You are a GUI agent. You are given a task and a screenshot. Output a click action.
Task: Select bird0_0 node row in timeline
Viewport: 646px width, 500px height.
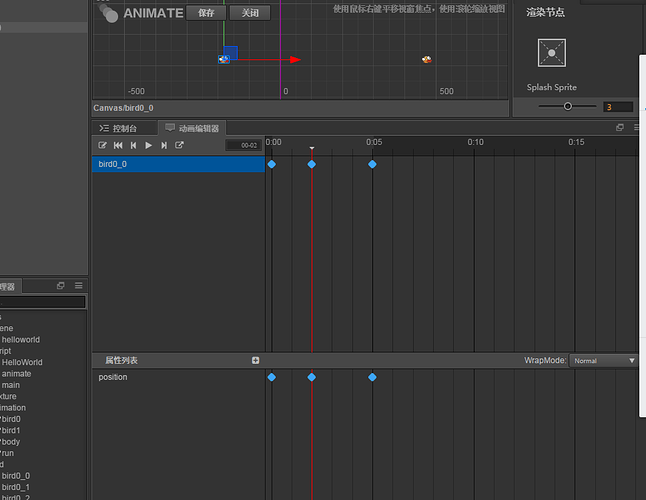[x=178, y=164]
